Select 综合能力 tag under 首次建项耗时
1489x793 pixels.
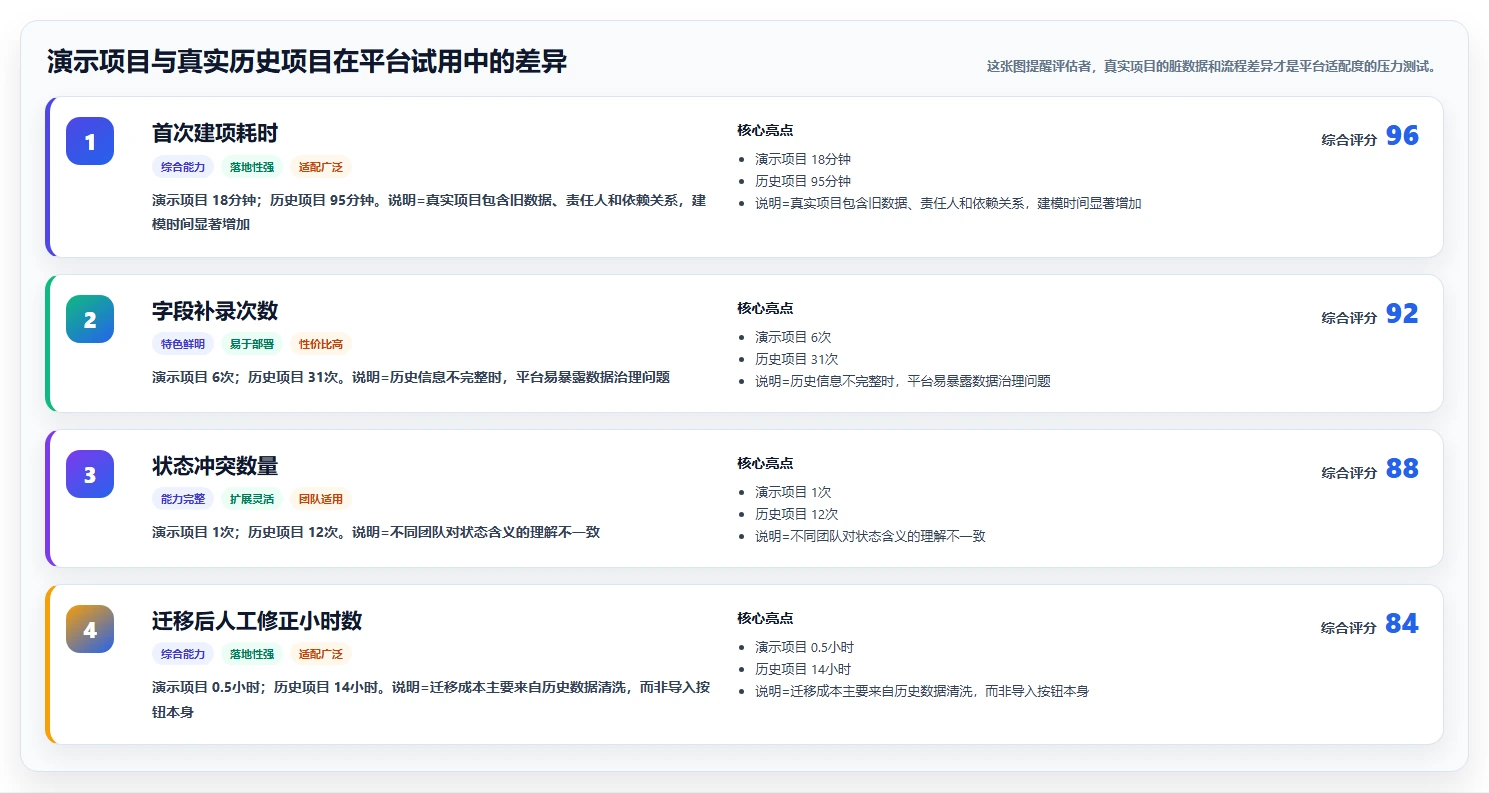click(x=183, y=167)
